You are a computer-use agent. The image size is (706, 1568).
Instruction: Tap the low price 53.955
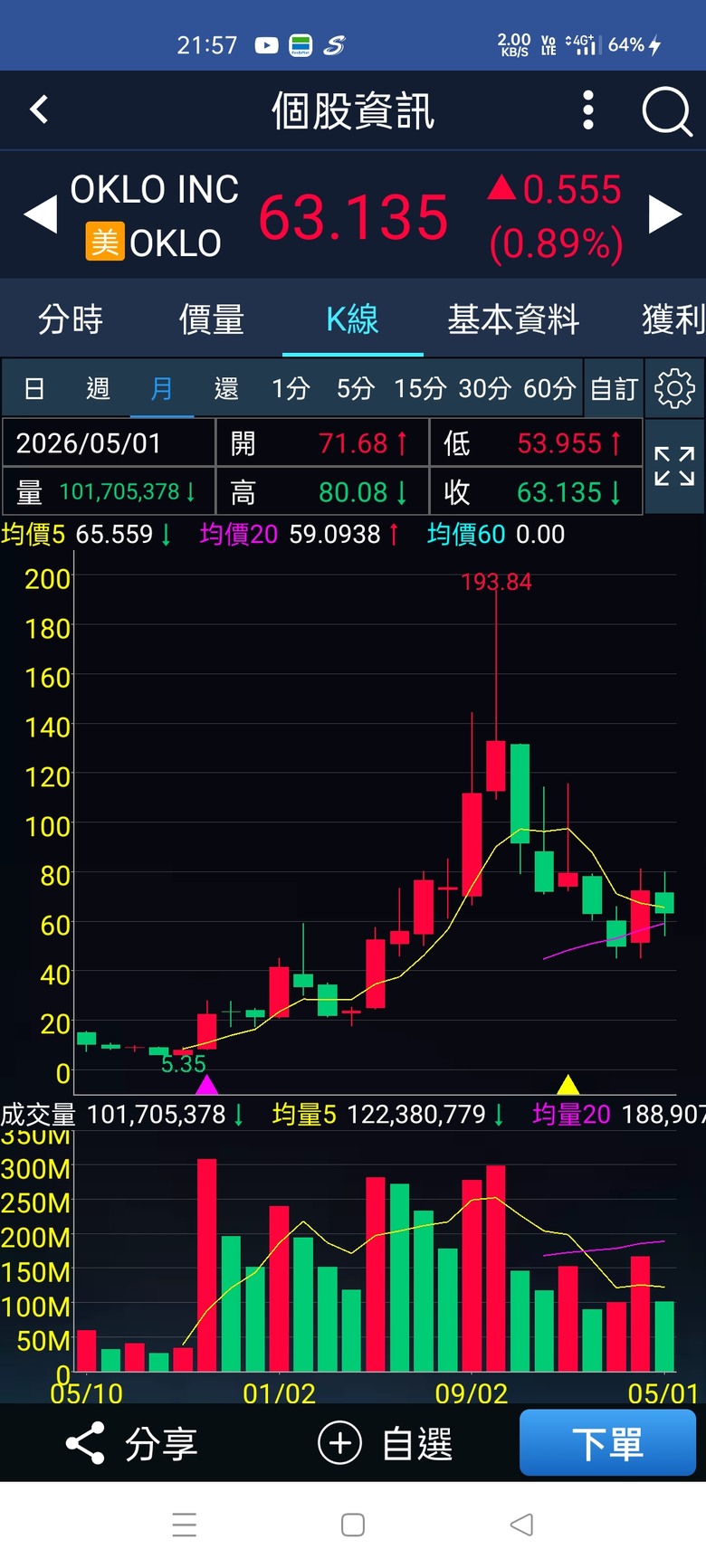tap(559, 443)
